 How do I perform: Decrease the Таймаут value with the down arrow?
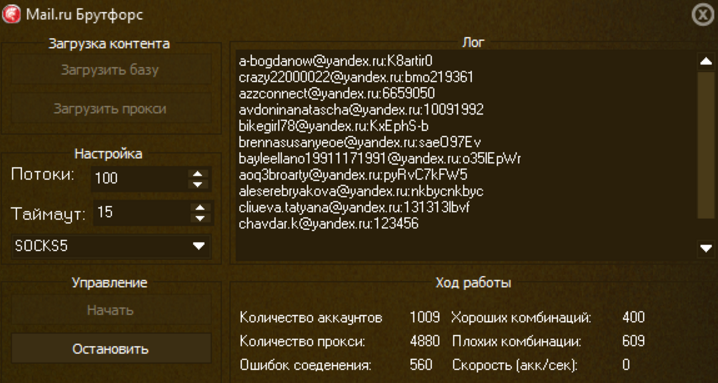click(200, 218)
